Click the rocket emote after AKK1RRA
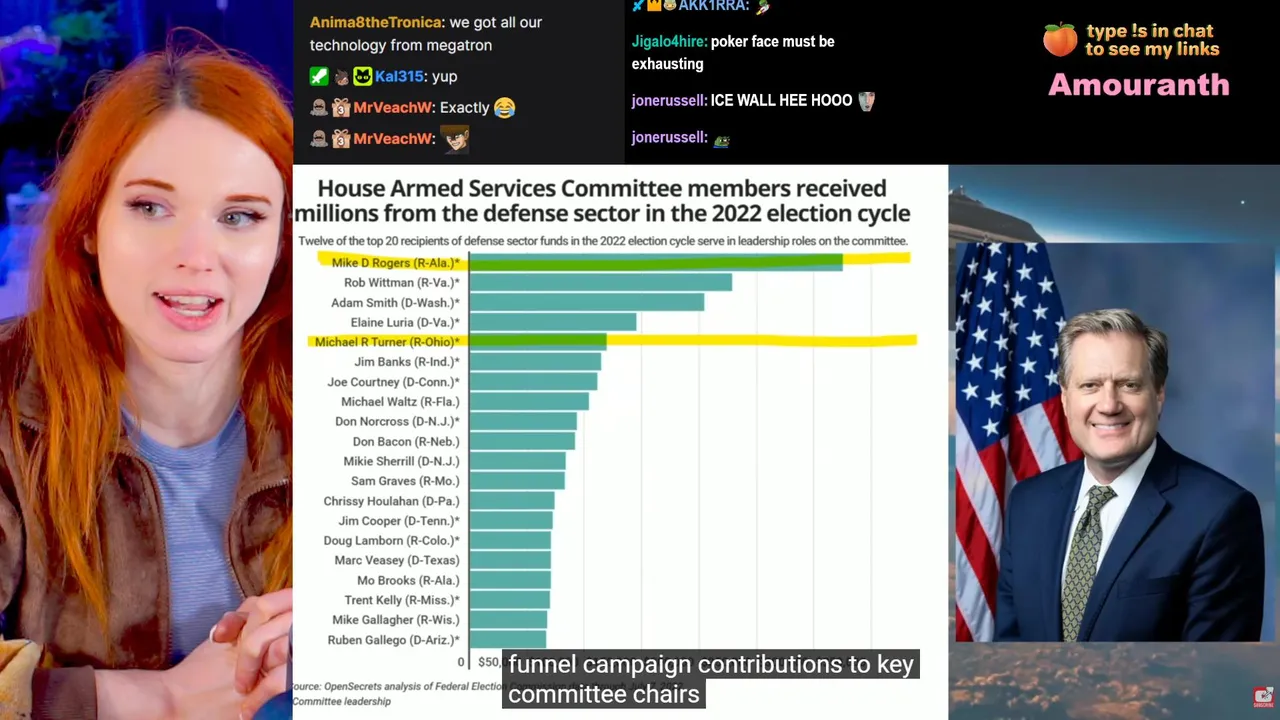The image size is (1280, 720). pos(763,7)
